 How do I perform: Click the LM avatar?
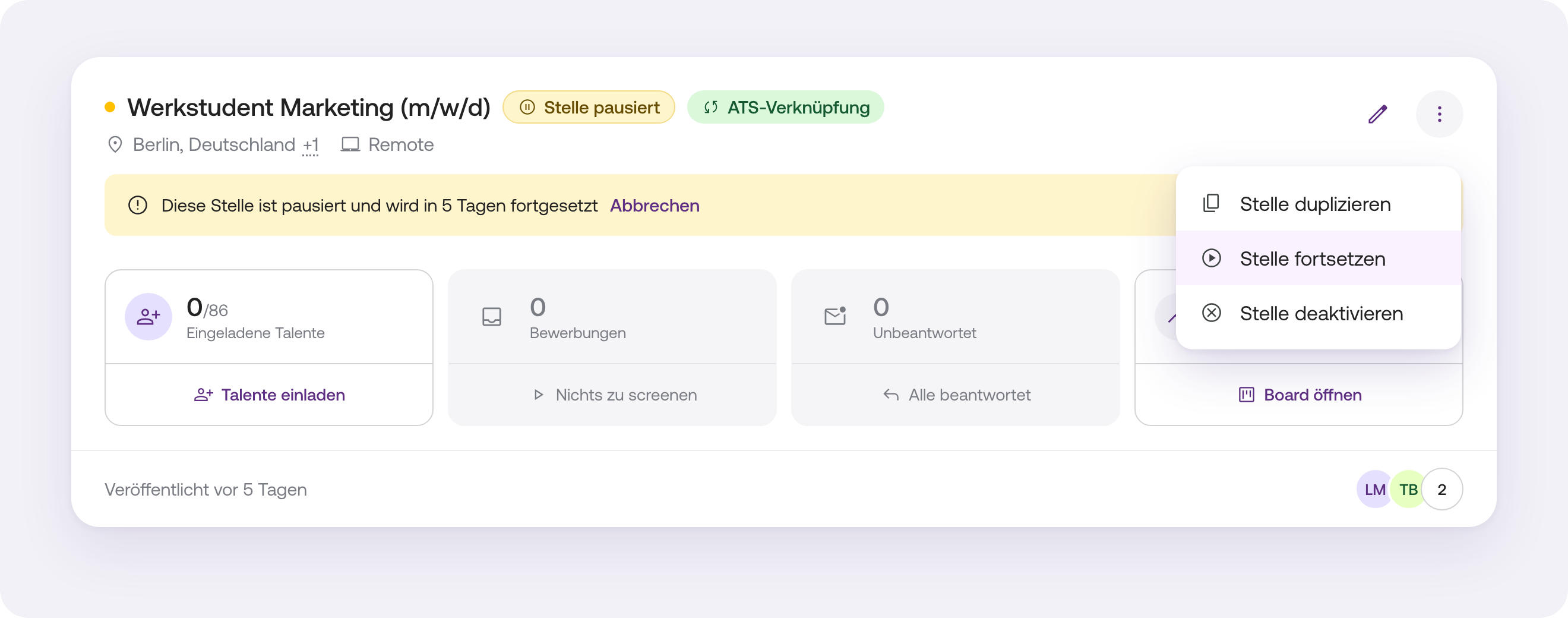pyautogui.click(x=1374, y=489)
